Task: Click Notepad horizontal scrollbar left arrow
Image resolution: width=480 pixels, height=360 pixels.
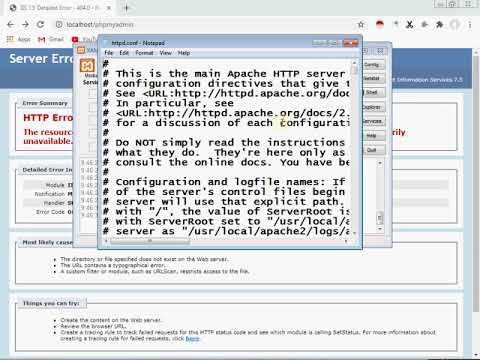Action: pyautogui.click(x=106, y=241)
